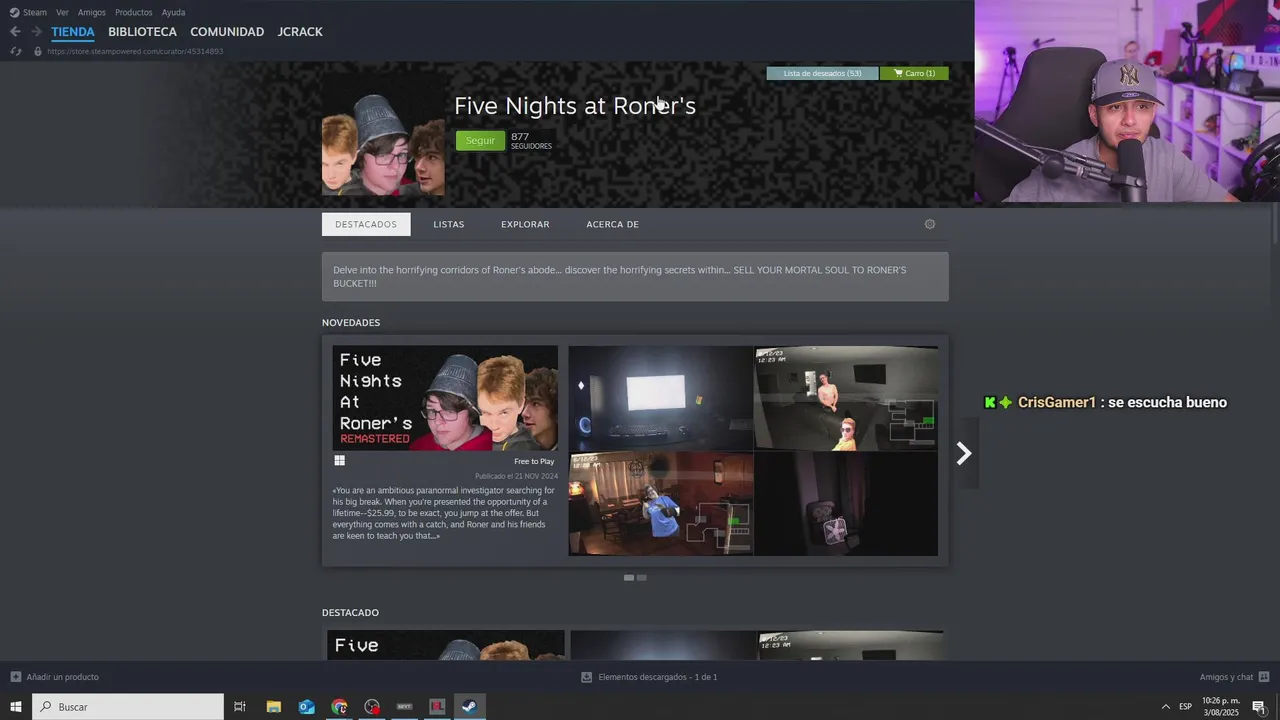Image resolution: width=1280 pixels, height=720 pixels.
Task: Select the EXPLORAR tab
Action: (x=525, y=224)
